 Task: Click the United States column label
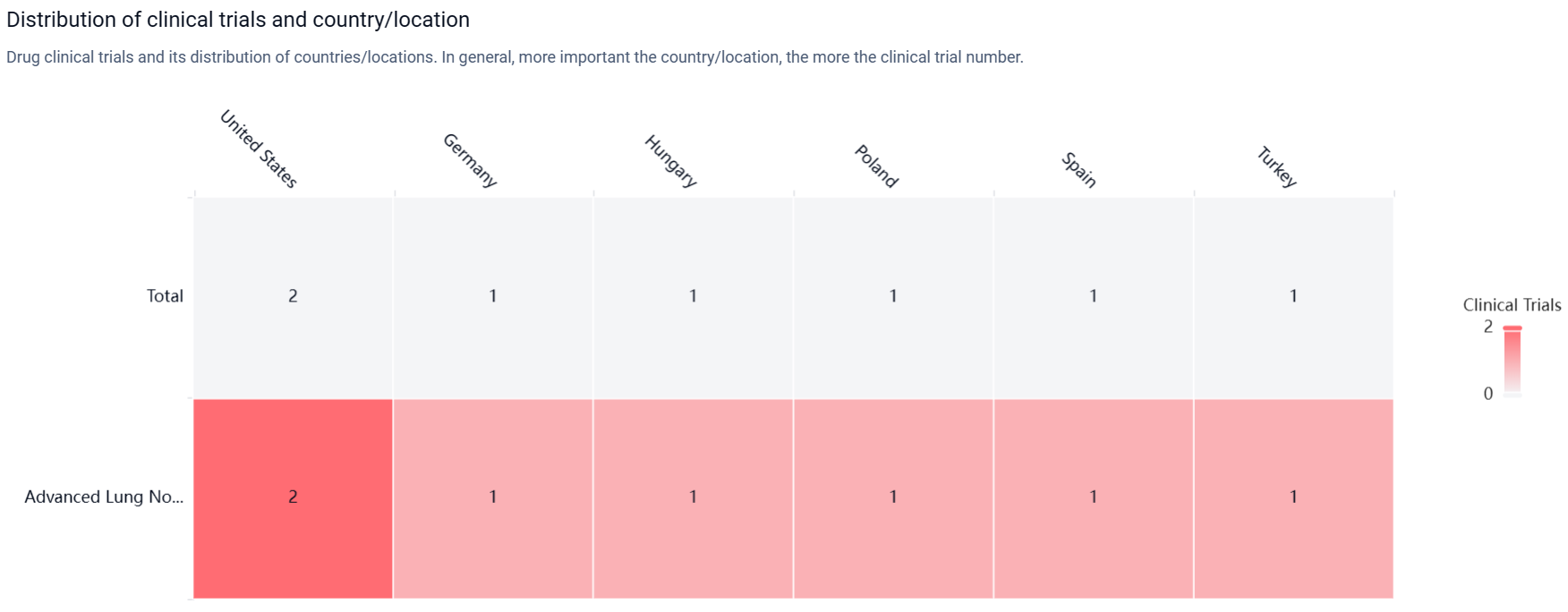tap(259, 149)
